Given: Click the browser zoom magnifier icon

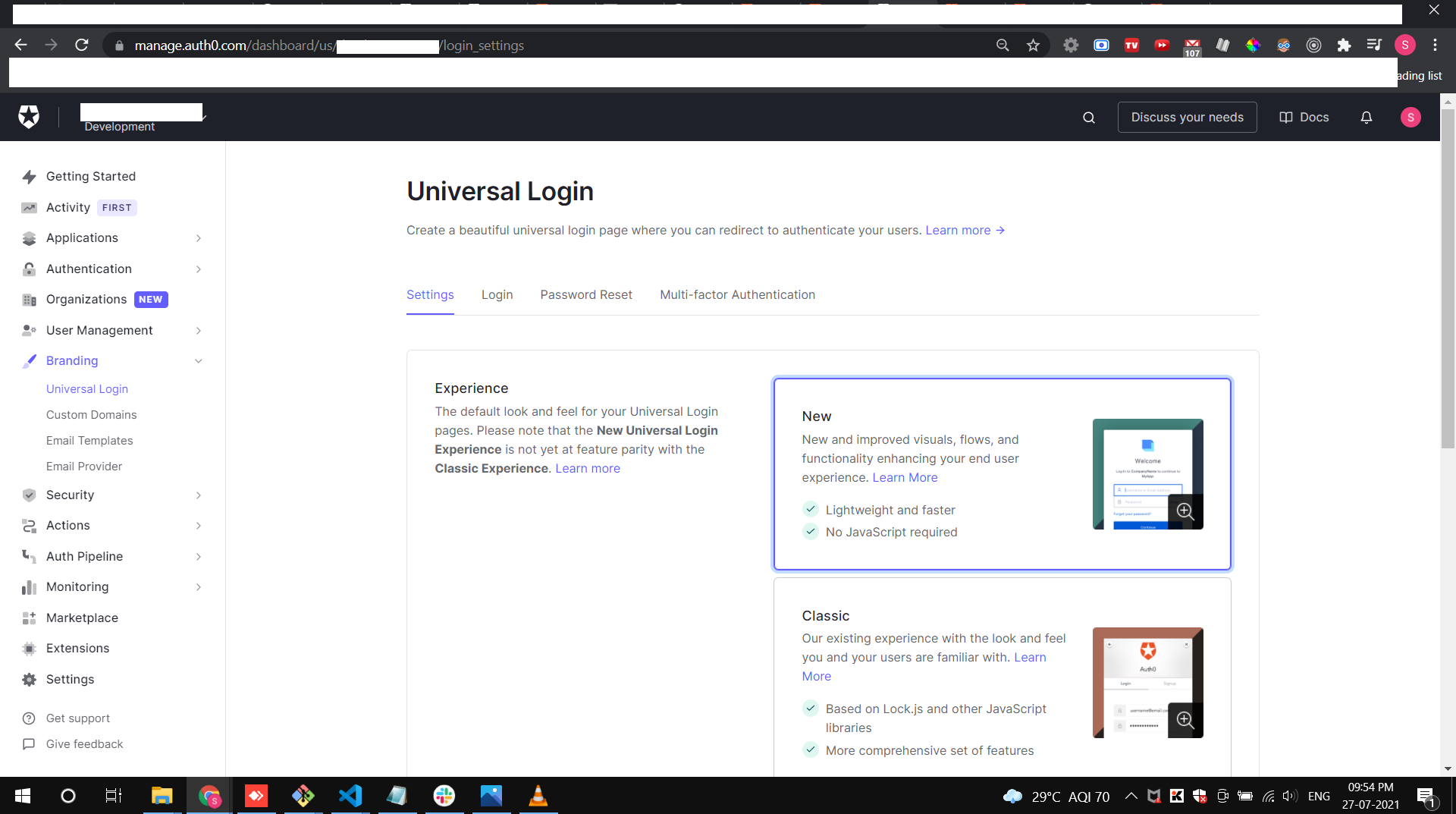Looking at the screenshot, I should point(1003,46).
